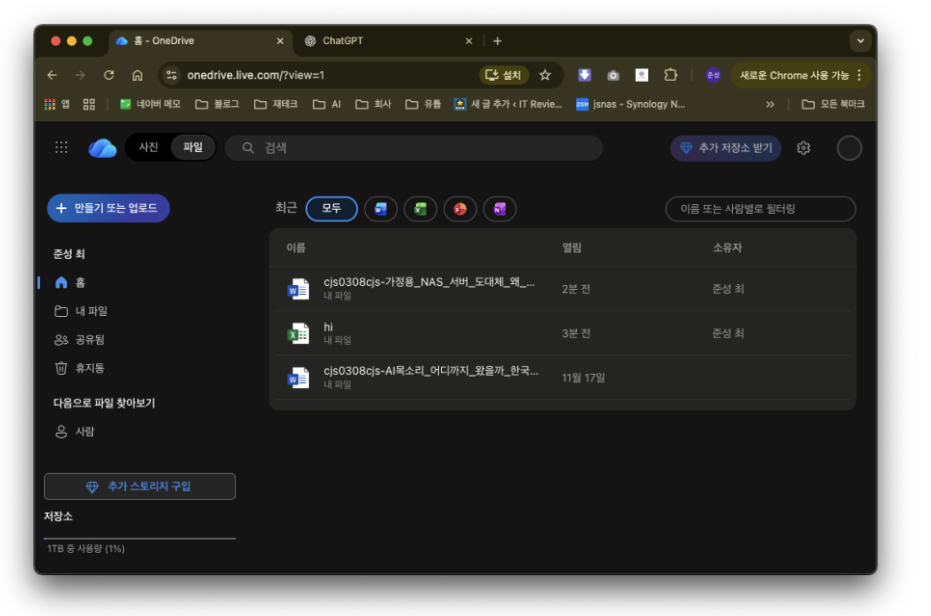Click the OneDrive cloud logo
Screen dimensions: 931x616
102,148
